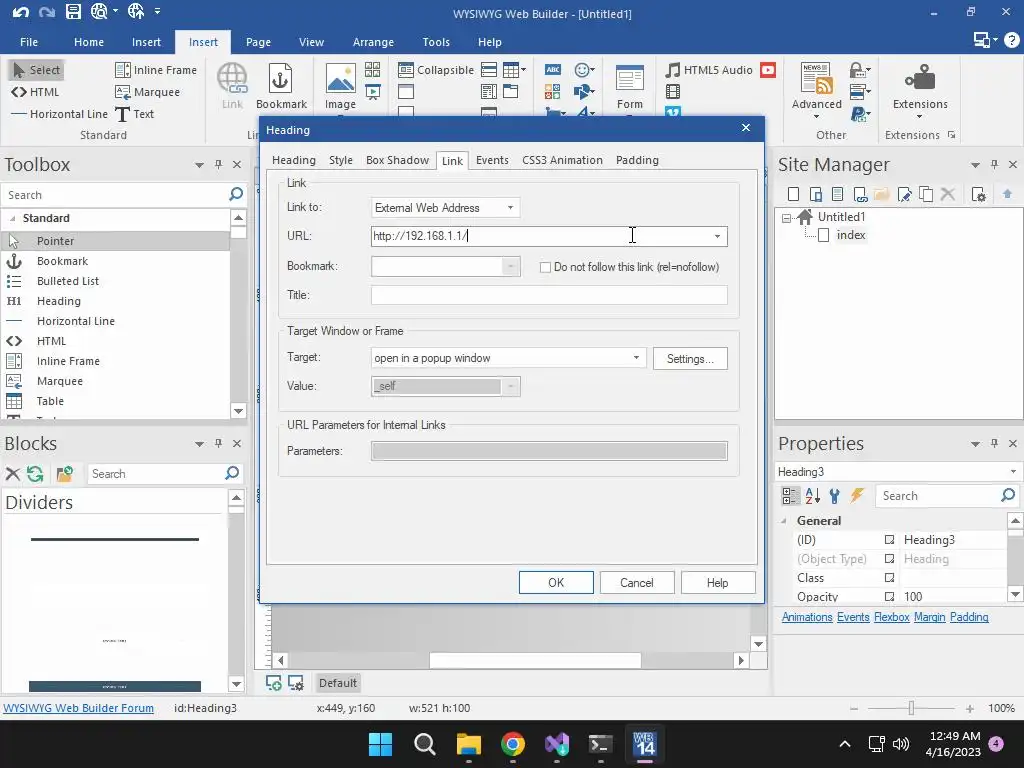The width and height of the screenshot is (1024, 768).
Task: Click the zoom in plus button
Action: click(x=969, y=708)
